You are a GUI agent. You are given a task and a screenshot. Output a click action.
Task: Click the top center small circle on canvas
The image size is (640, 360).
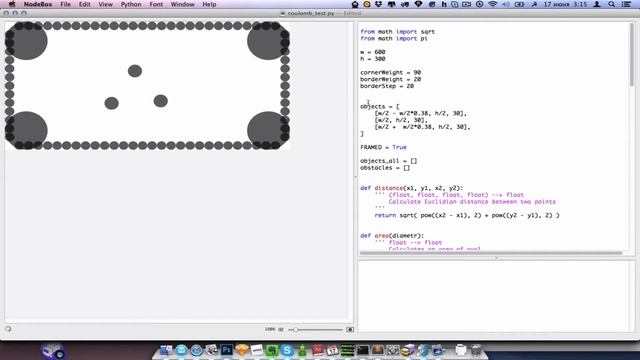135,71
